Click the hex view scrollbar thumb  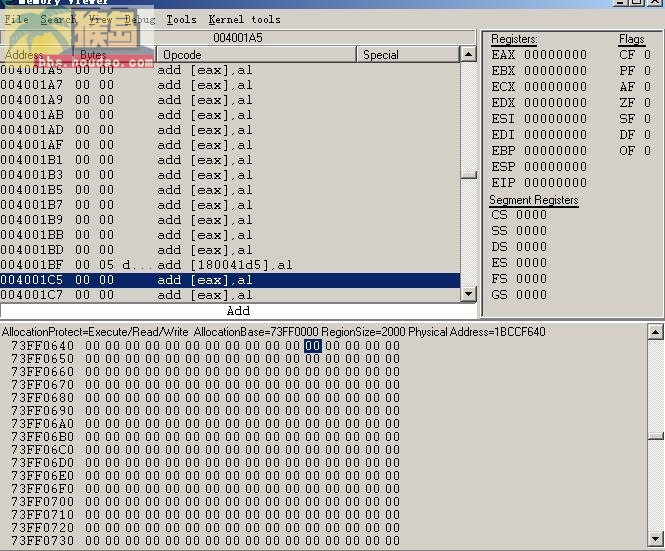point(655,436)
